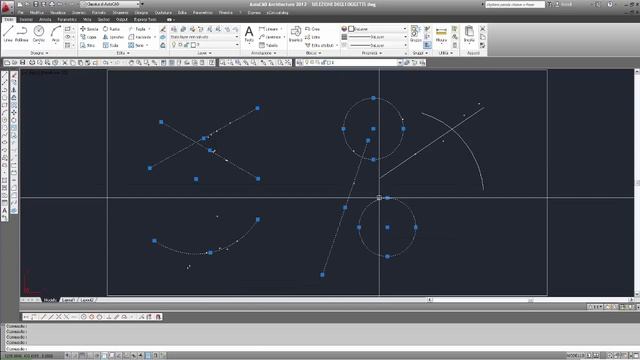The height and width of the screenshot is (360, 640).
Task: Click the pan hand icon in standard toolbar
Action: [x=131, y=62]
